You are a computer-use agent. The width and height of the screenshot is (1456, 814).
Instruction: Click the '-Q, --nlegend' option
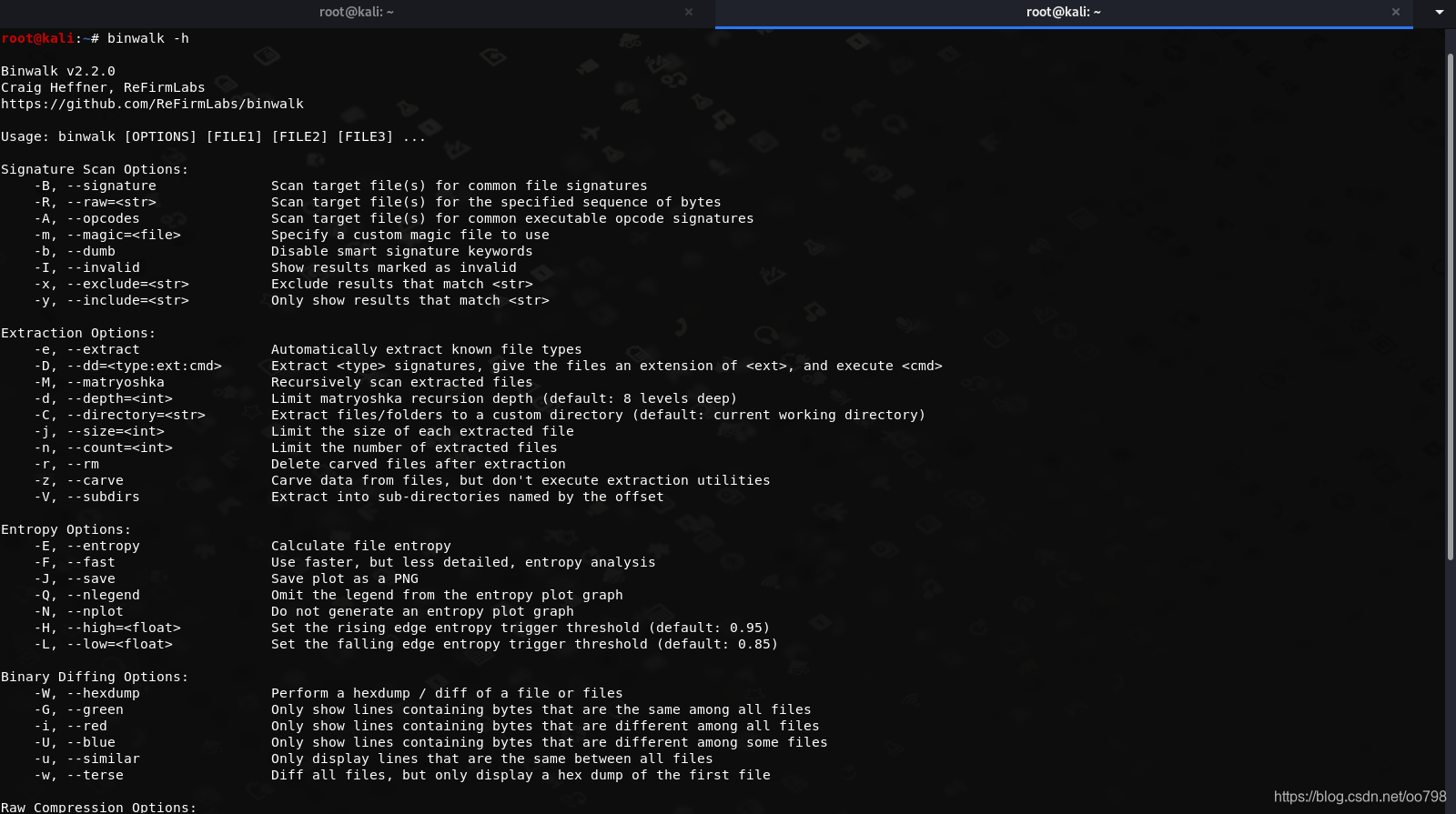tap(87, 595)
